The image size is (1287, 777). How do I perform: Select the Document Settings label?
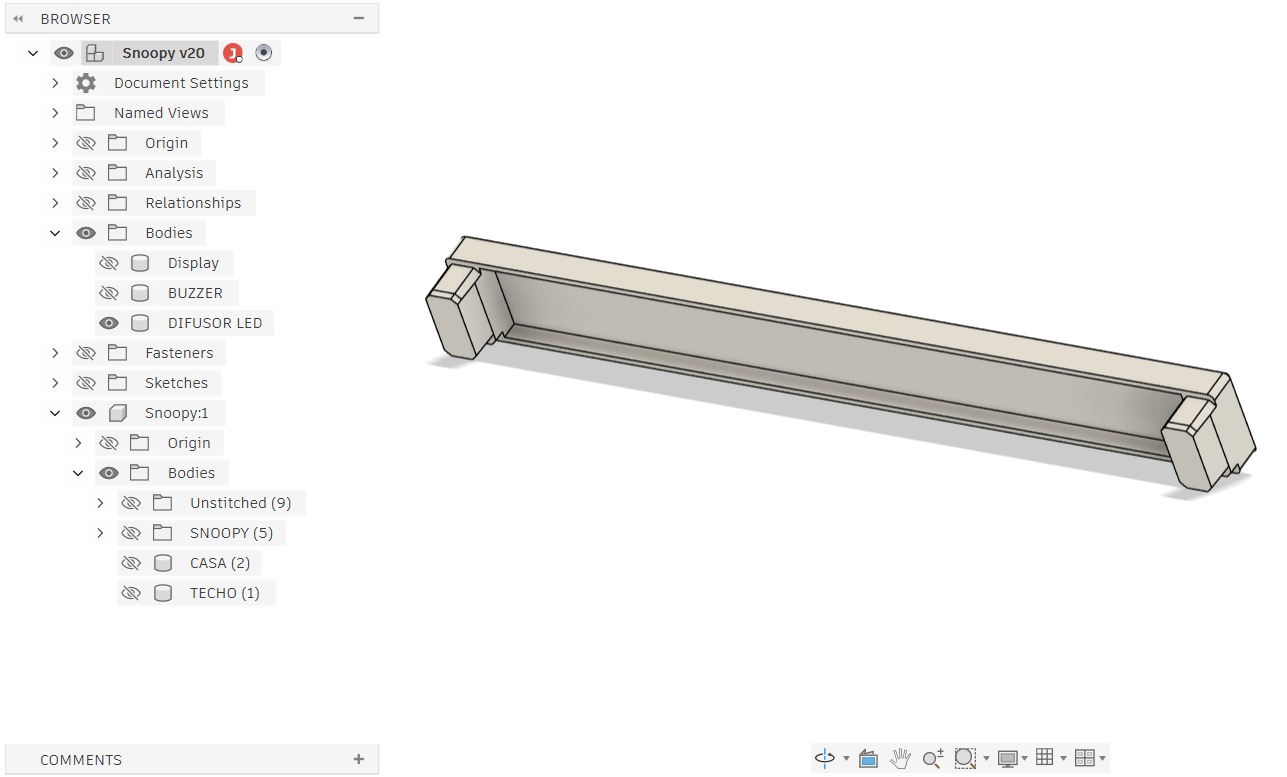click(x=181, y=83)
